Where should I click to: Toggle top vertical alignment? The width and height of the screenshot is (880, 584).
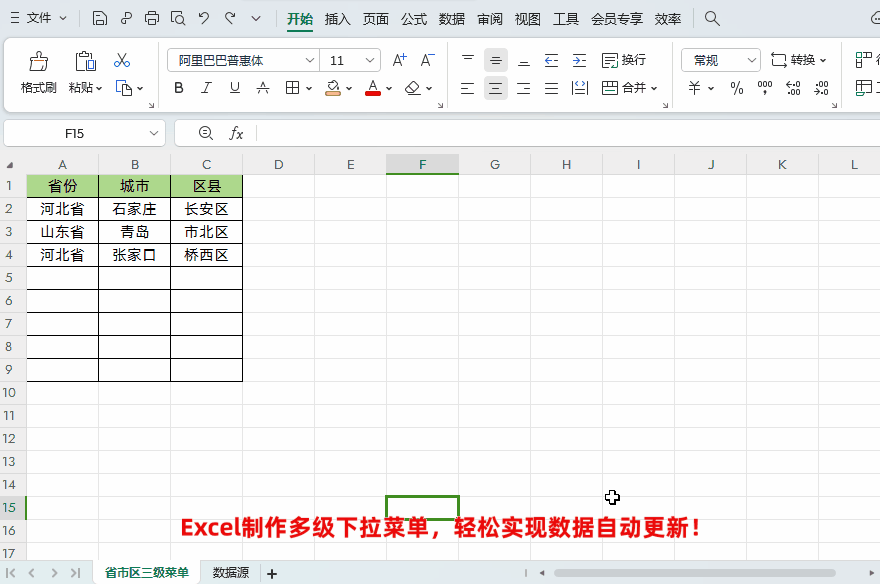pyautogui.click(x=468, y=60)
